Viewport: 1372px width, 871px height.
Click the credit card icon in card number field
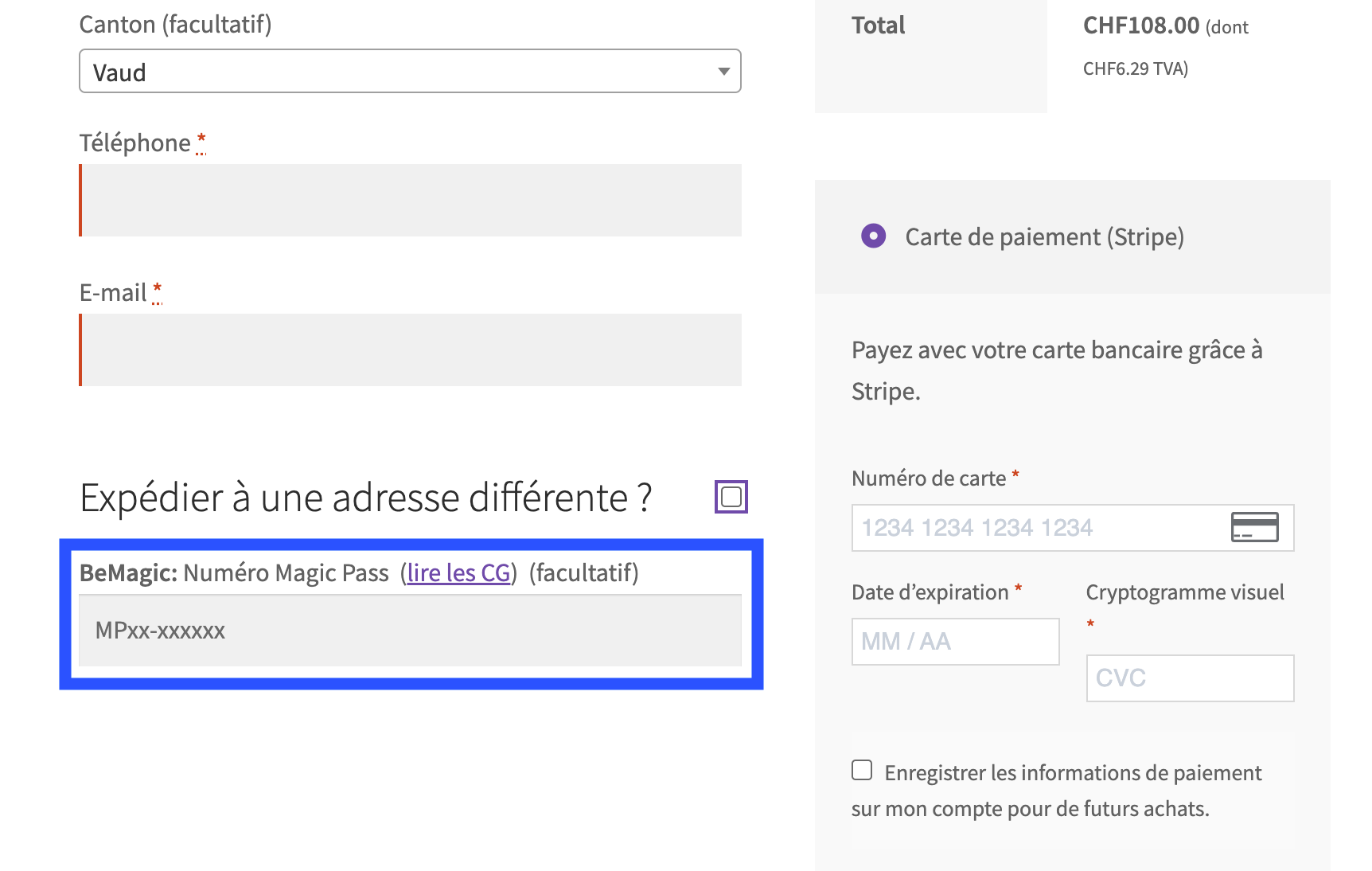pos(1254,527)
